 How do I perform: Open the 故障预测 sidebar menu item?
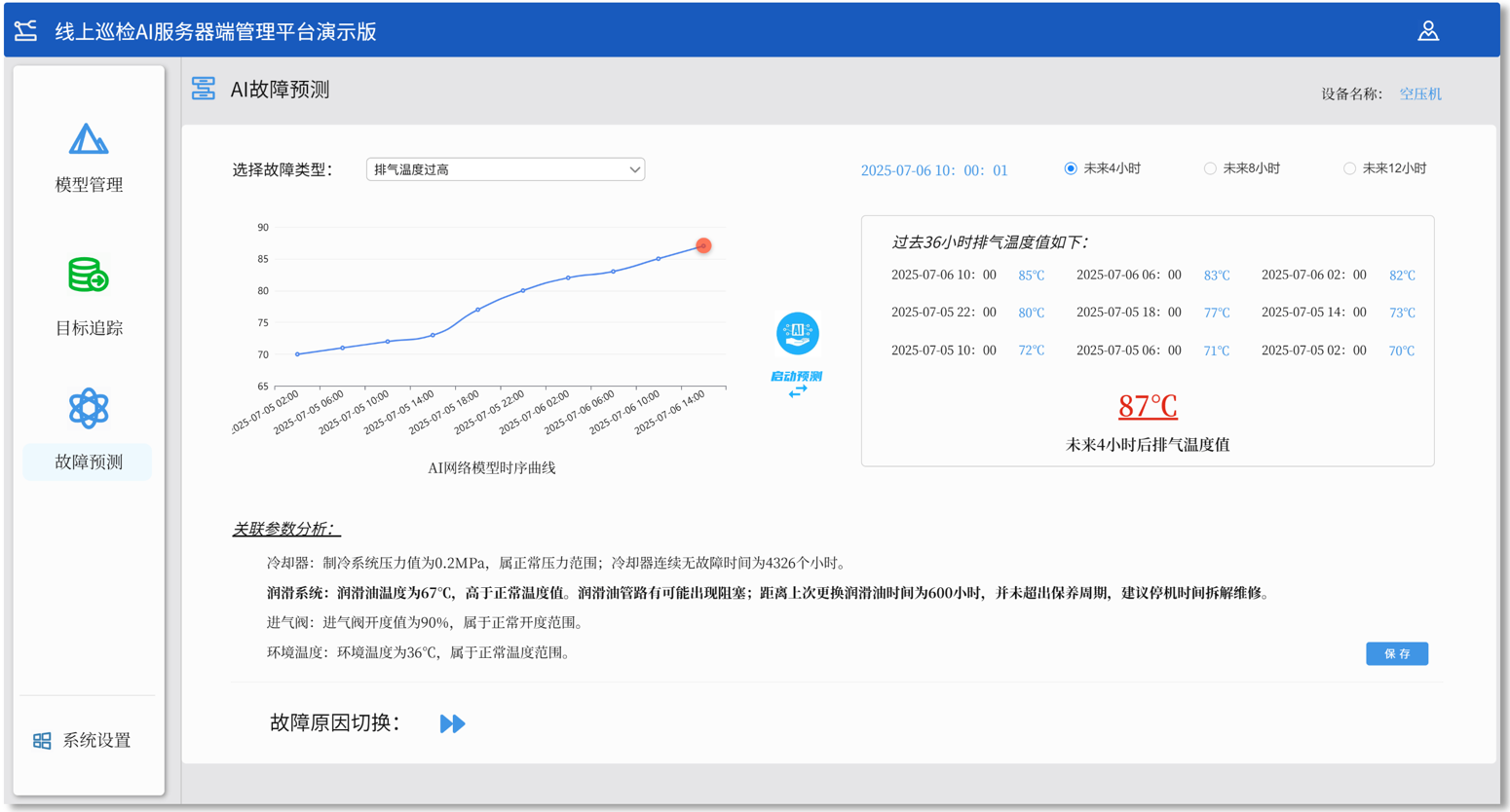coord(89,461)
